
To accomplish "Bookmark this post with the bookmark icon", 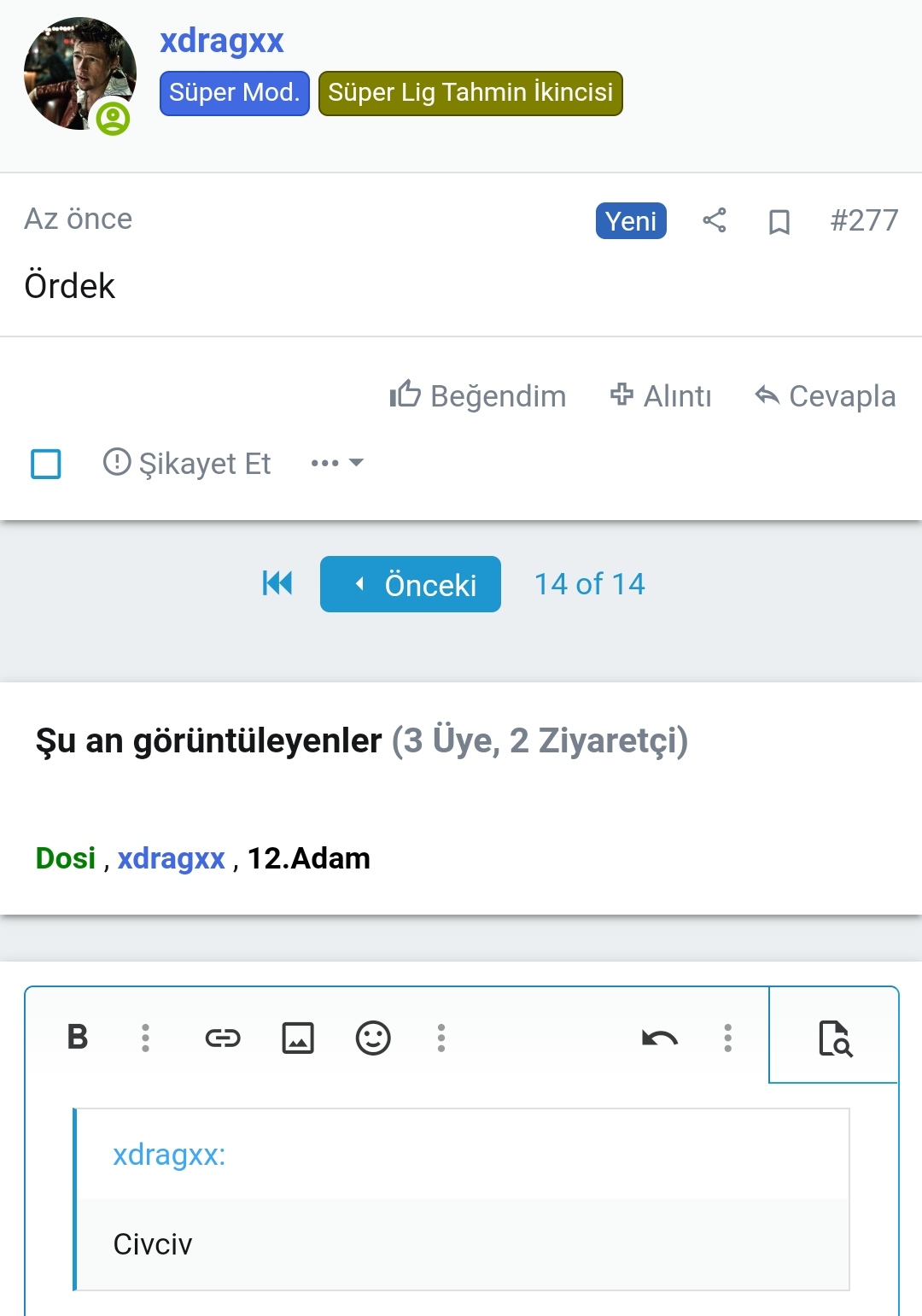I will [779, 222].
